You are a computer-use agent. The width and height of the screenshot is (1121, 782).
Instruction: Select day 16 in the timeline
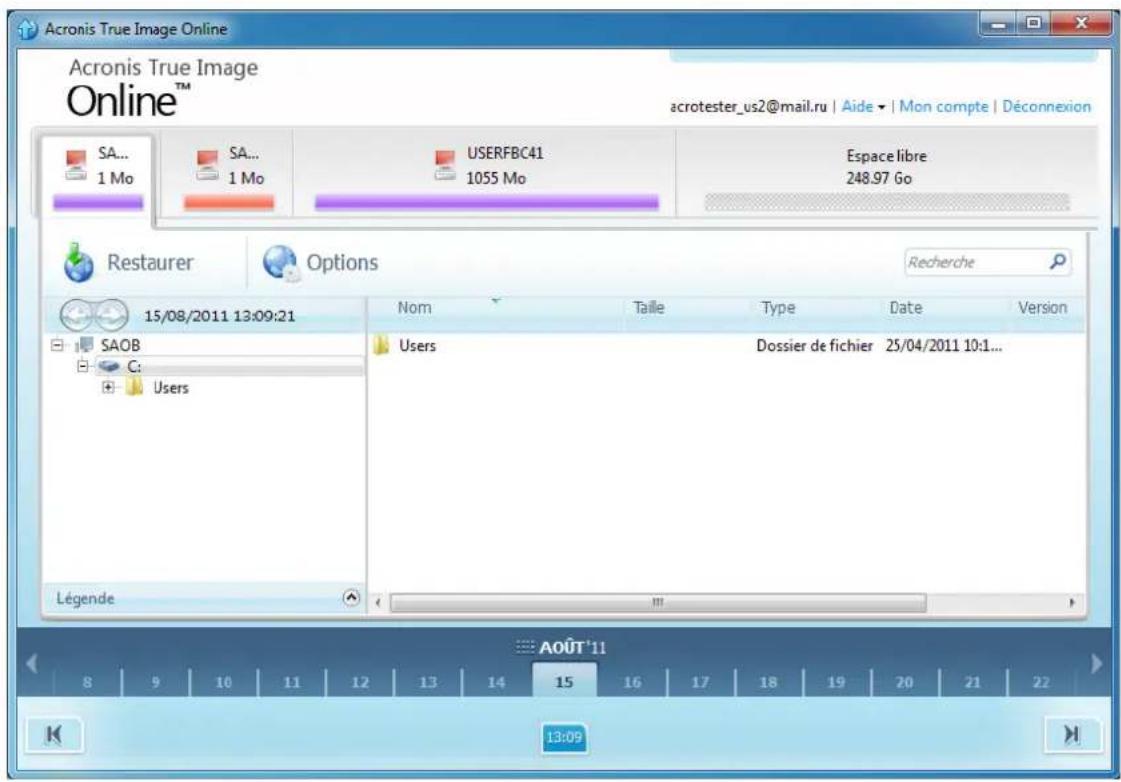click(632, 682)
